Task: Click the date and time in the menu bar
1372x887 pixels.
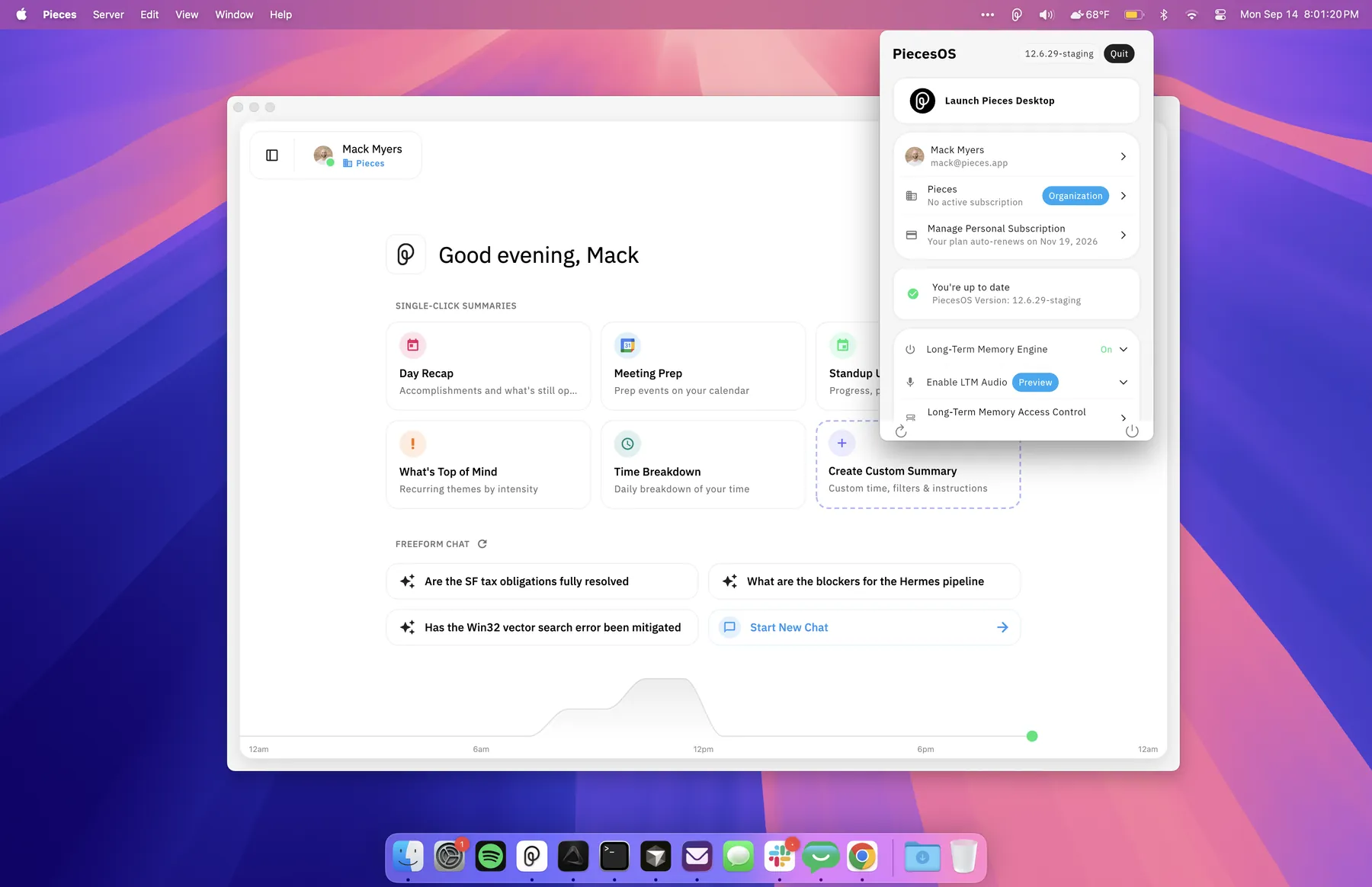Action: 1299,14
